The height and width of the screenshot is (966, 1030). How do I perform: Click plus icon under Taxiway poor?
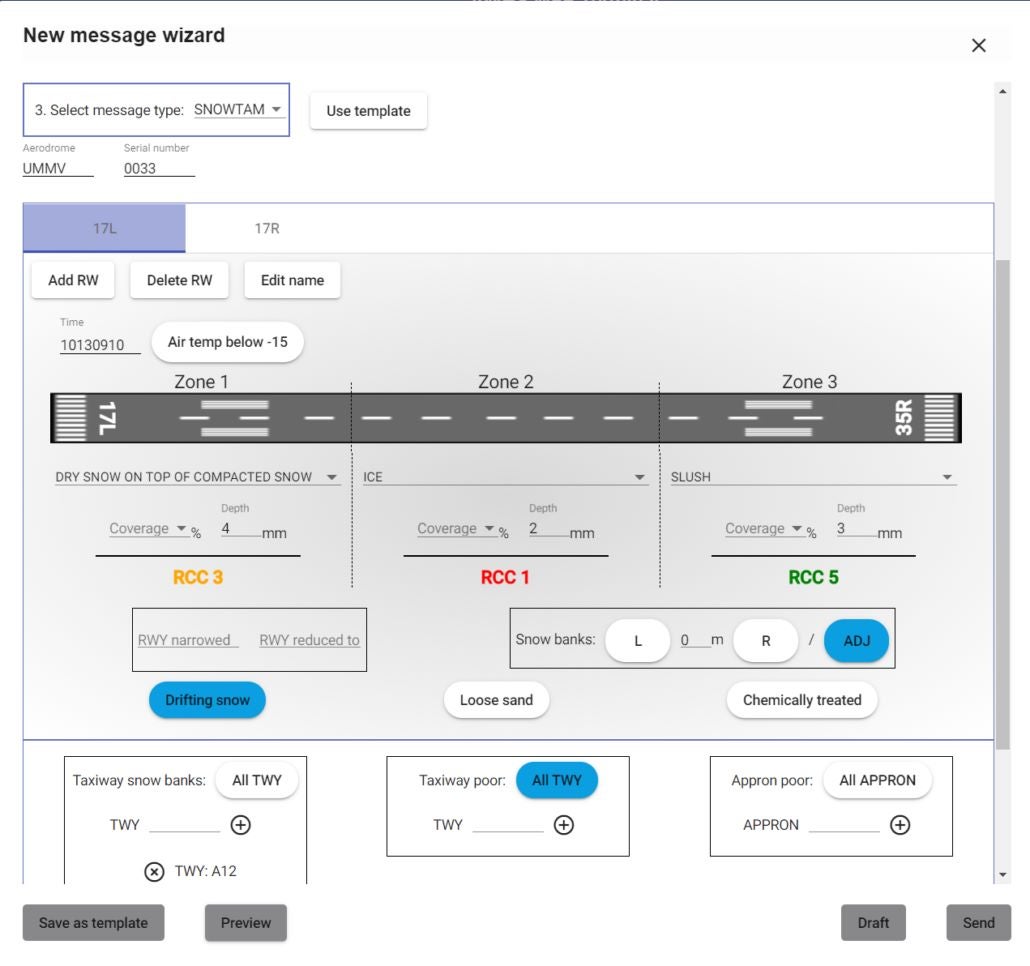click(x=564, y=825)
